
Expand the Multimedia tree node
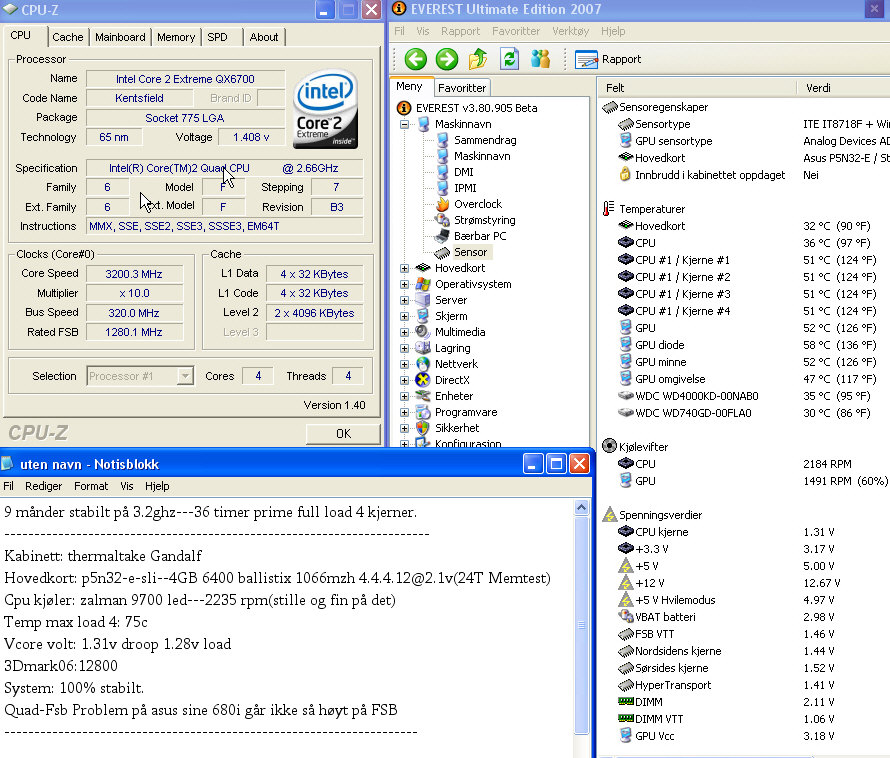point(404,332)
